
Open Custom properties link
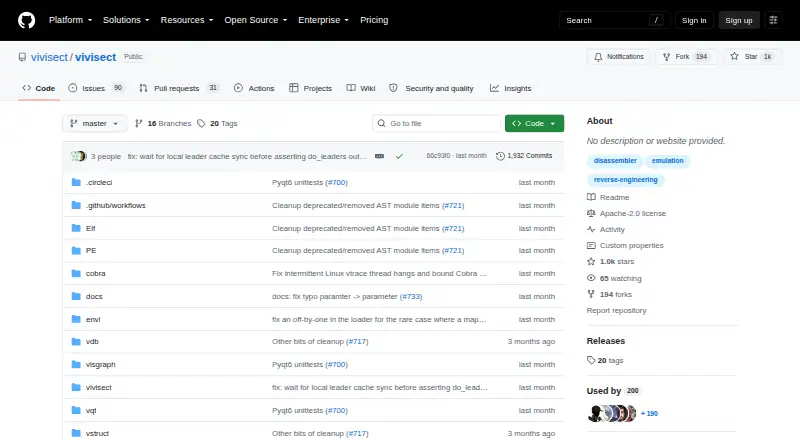[632, 246]
